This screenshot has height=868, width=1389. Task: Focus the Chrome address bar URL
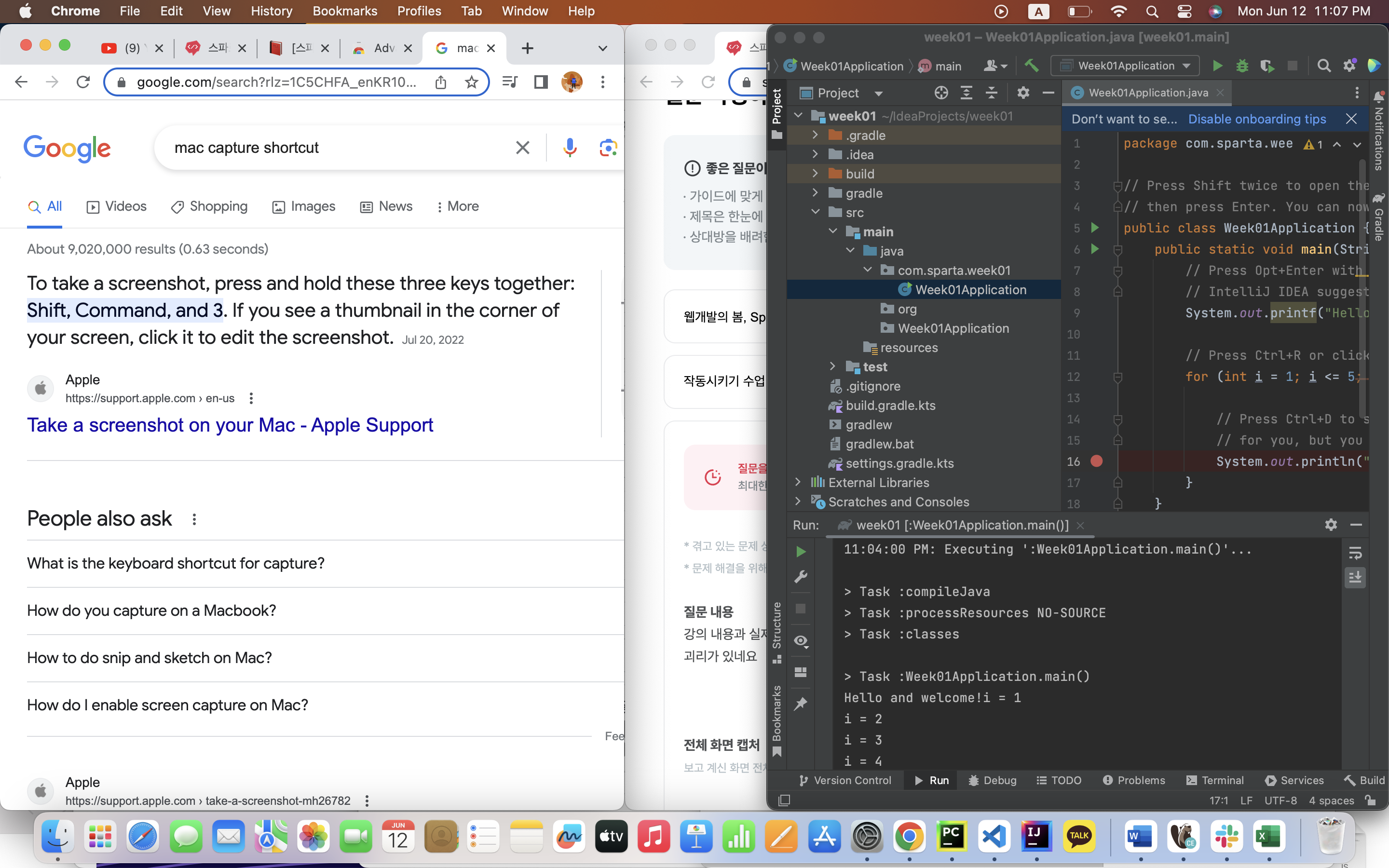277,82
